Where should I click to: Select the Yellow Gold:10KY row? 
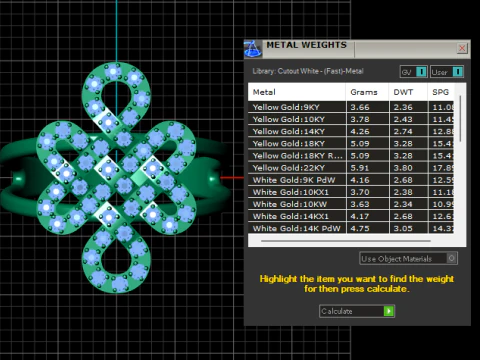pos(351,119)
